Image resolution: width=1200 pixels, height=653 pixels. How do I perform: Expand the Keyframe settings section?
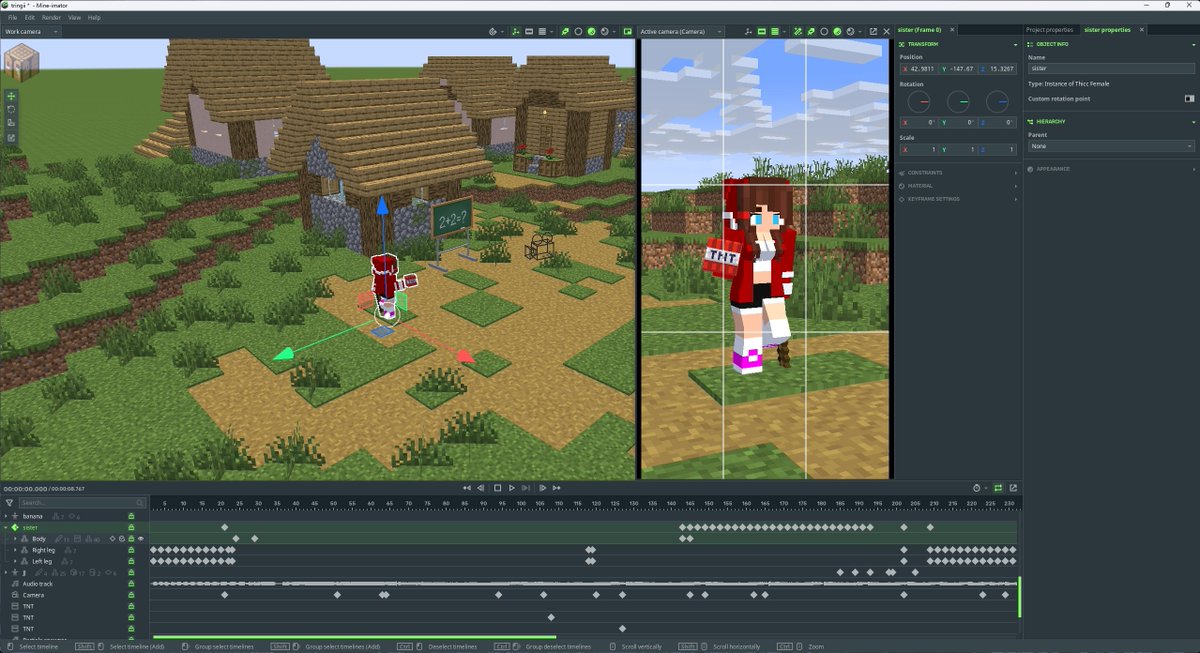coord(1016,199)
